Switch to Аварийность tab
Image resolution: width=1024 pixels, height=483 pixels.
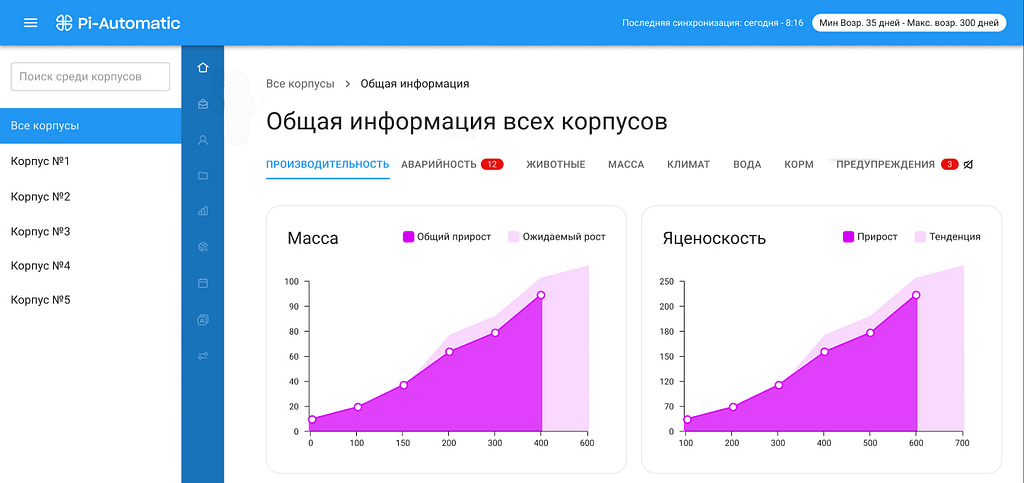[439, 164]
